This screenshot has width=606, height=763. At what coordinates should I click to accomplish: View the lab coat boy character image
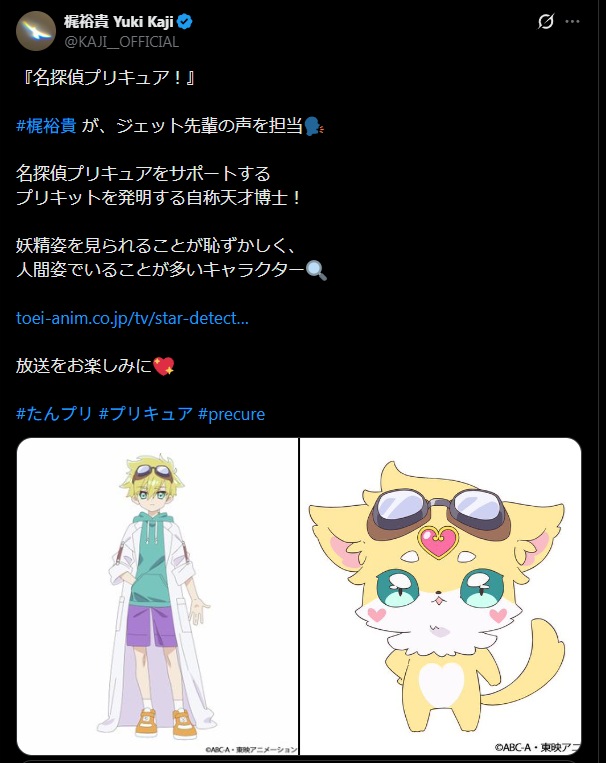pyautogui.click(x=158, y=596)
